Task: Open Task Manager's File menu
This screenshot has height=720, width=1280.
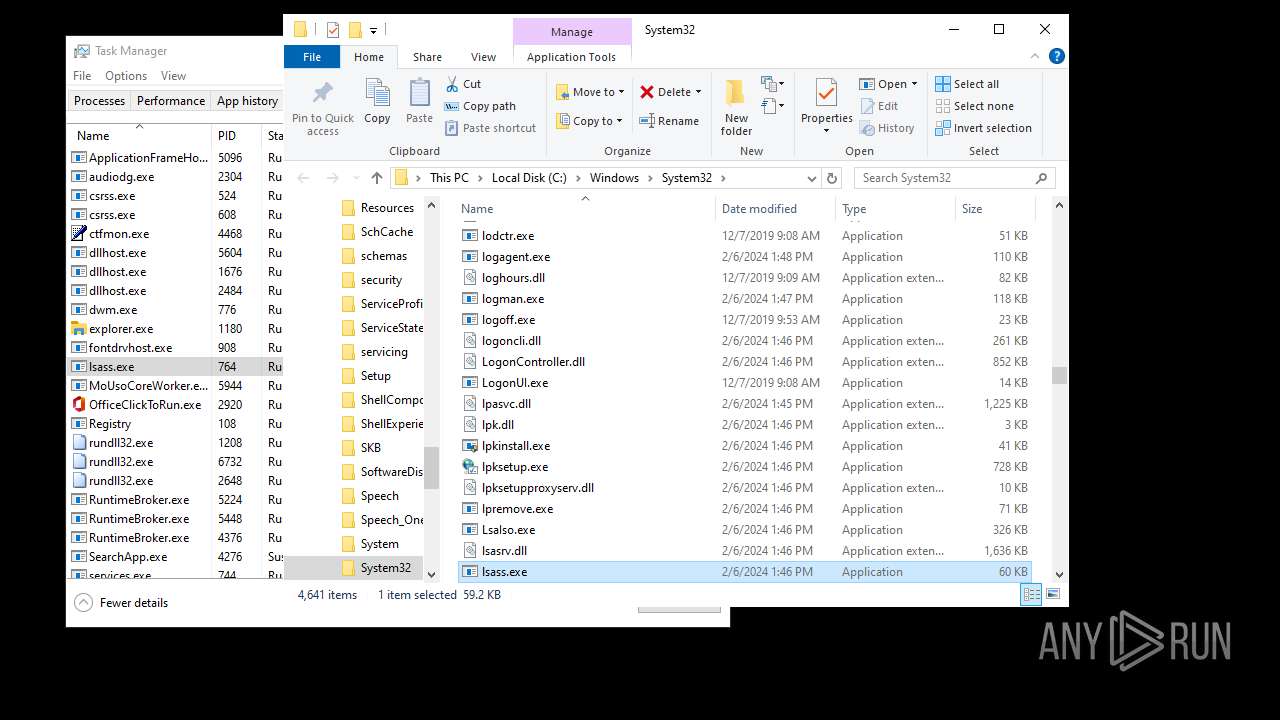Action: 82,76
